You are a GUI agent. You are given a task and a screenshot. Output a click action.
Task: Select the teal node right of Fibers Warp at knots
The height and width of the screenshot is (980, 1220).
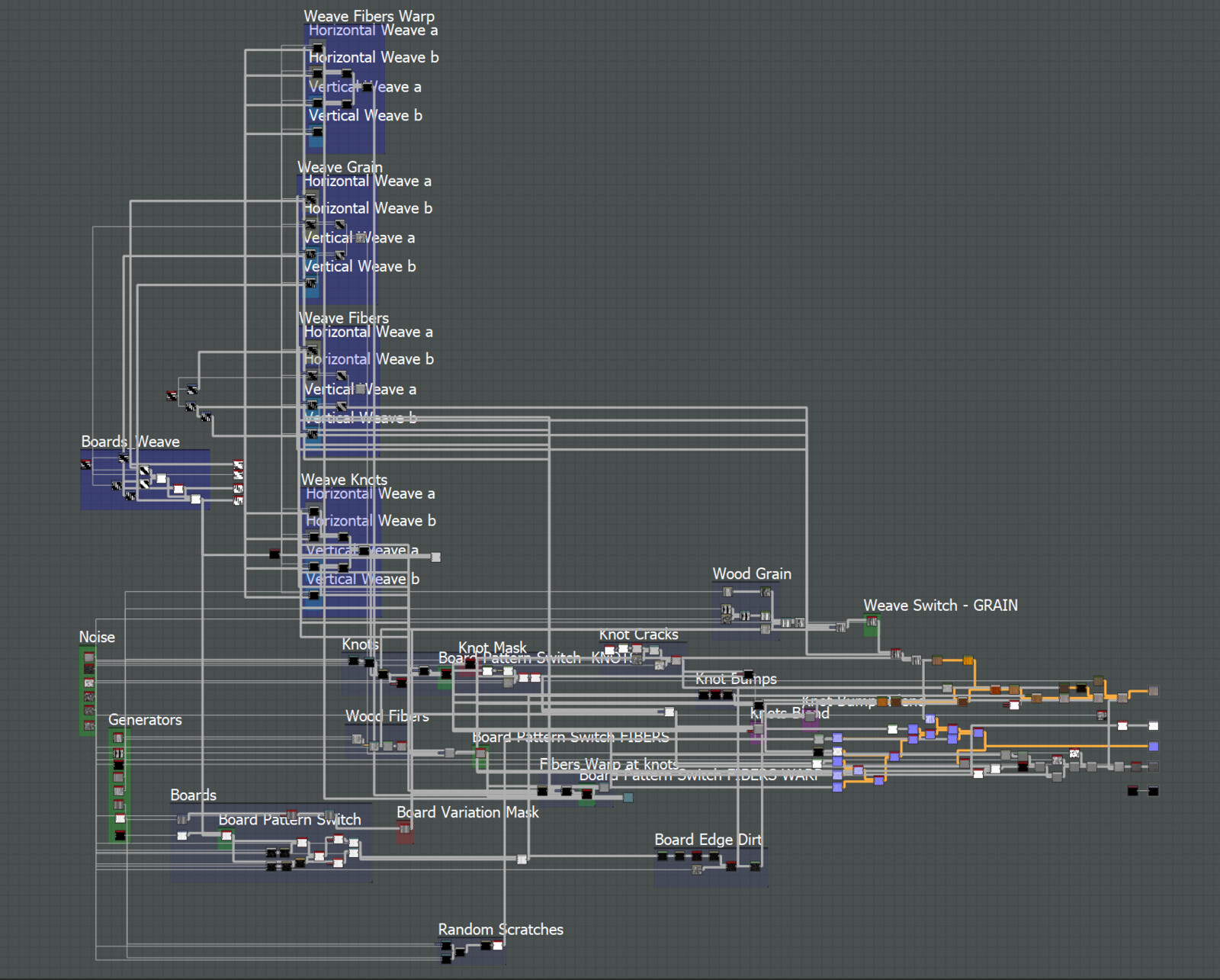click(x=628, y=798)
